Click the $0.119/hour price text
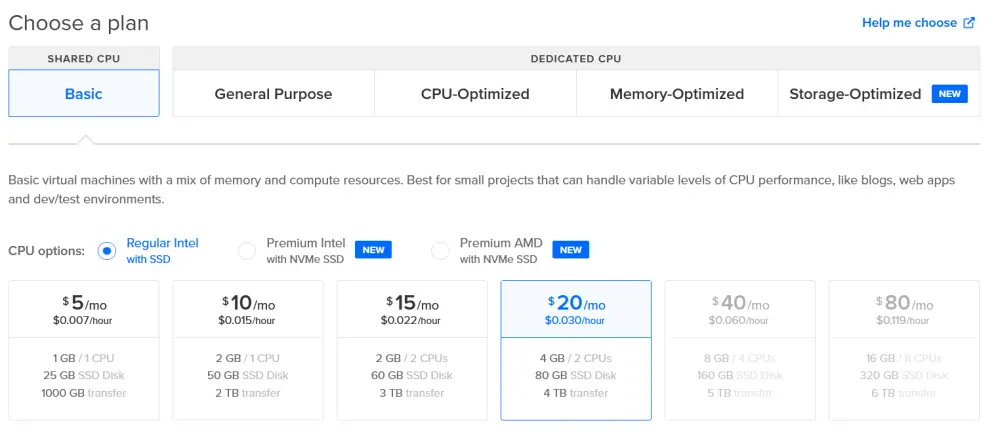Image resolution: width=998 pixels, height=448 pixels. tap(903, 321)
